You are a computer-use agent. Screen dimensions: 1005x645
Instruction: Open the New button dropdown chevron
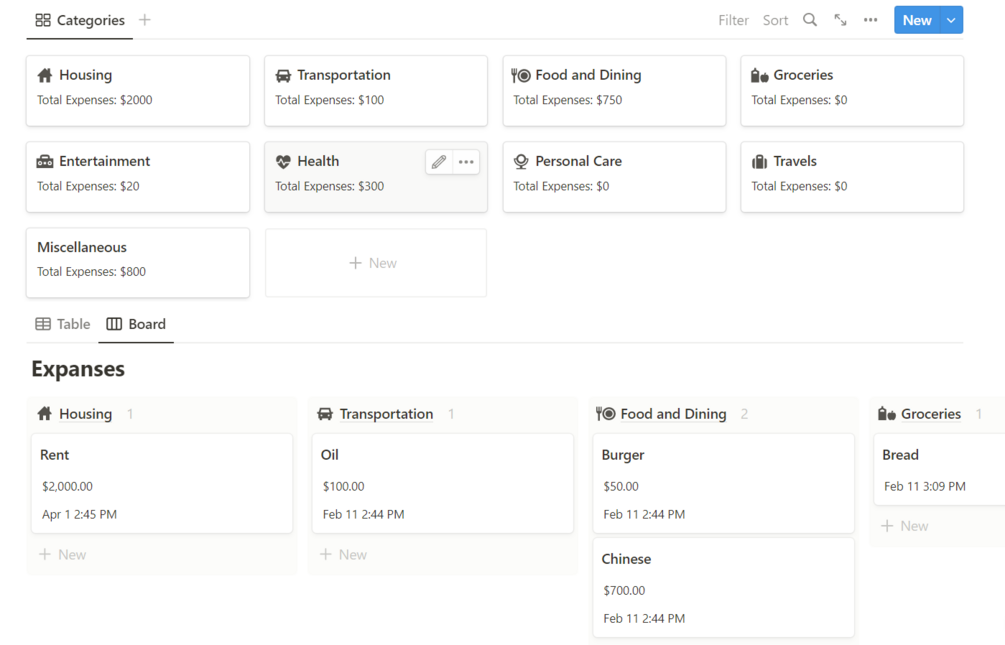[951, 19]
